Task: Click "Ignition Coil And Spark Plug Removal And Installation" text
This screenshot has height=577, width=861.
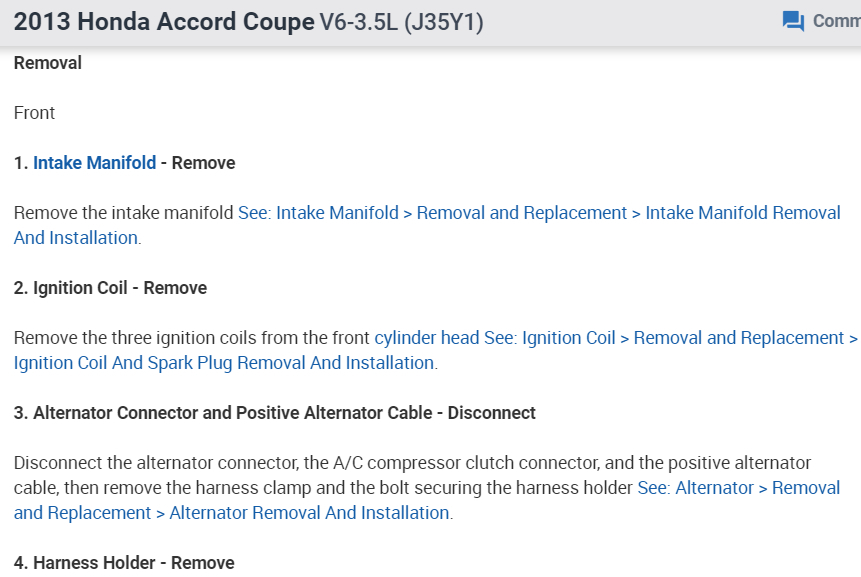Action: [x=225, y=363]
